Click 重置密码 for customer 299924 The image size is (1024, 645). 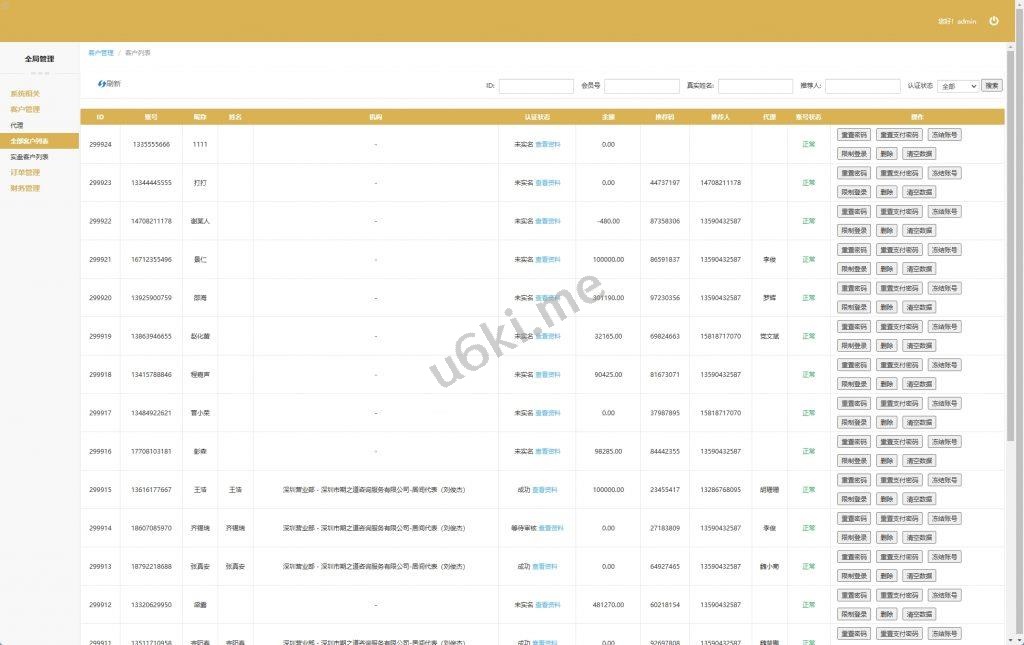(853, 135)
